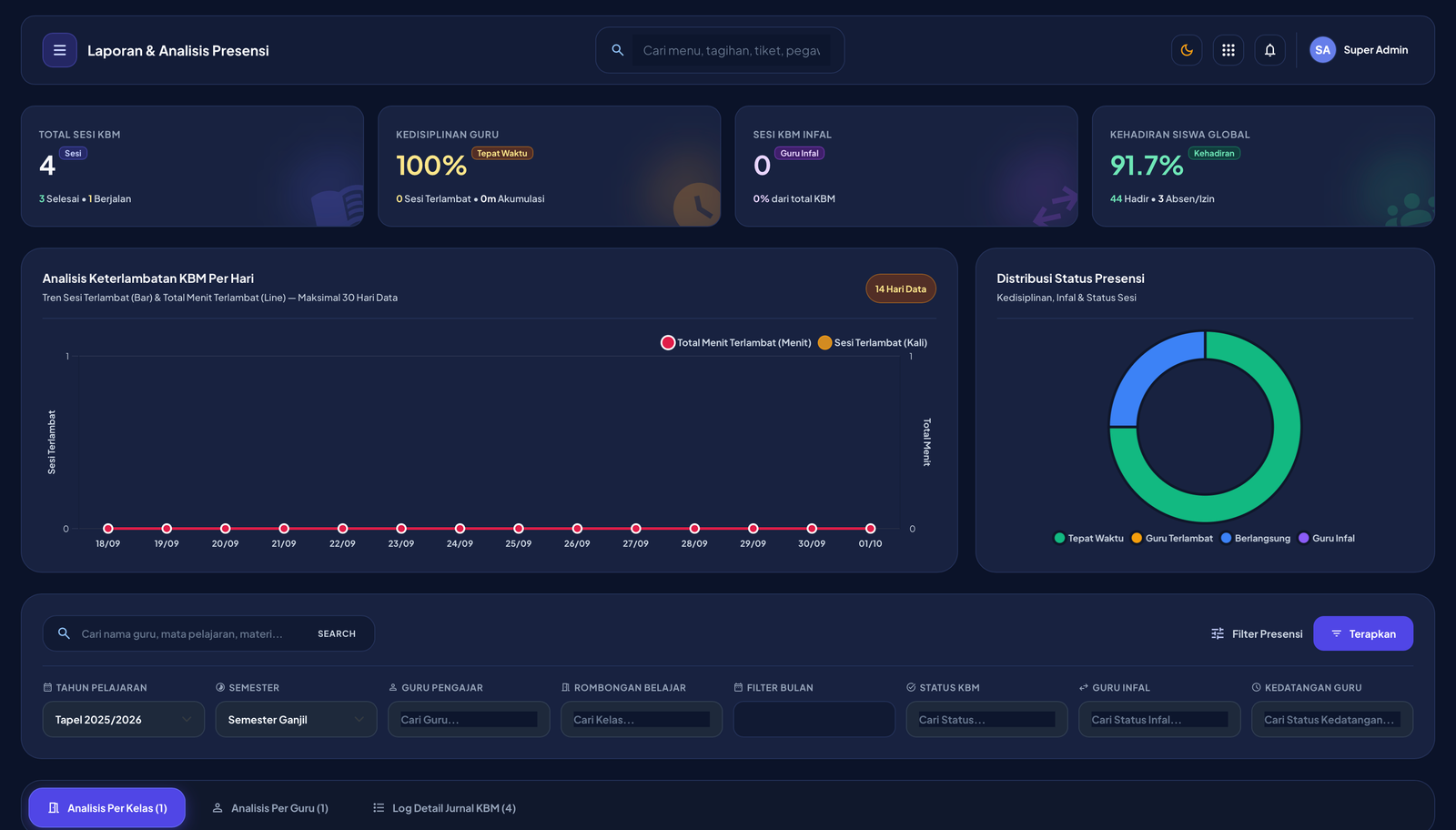Click the Total Sesi KBM card
The image size is (1456, 830).
(192, 166)
